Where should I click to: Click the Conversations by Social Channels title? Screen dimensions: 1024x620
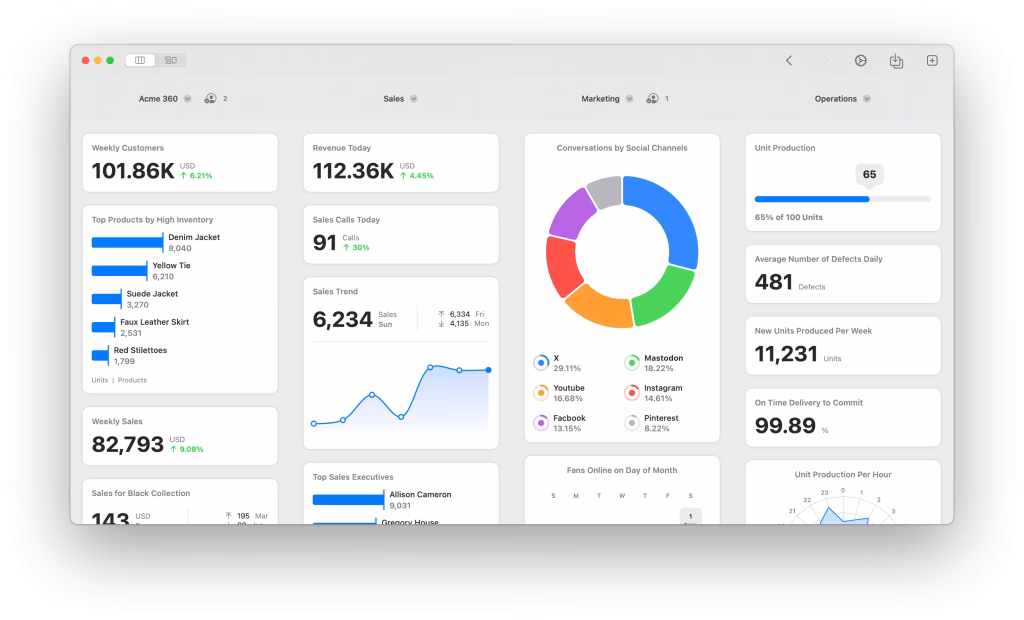point(622,148)
